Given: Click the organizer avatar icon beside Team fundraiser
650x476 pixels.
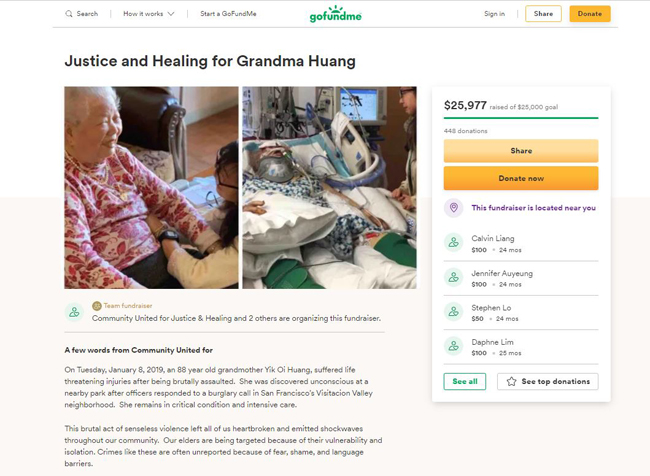Looking at the screenshot, I should [74, 312].
